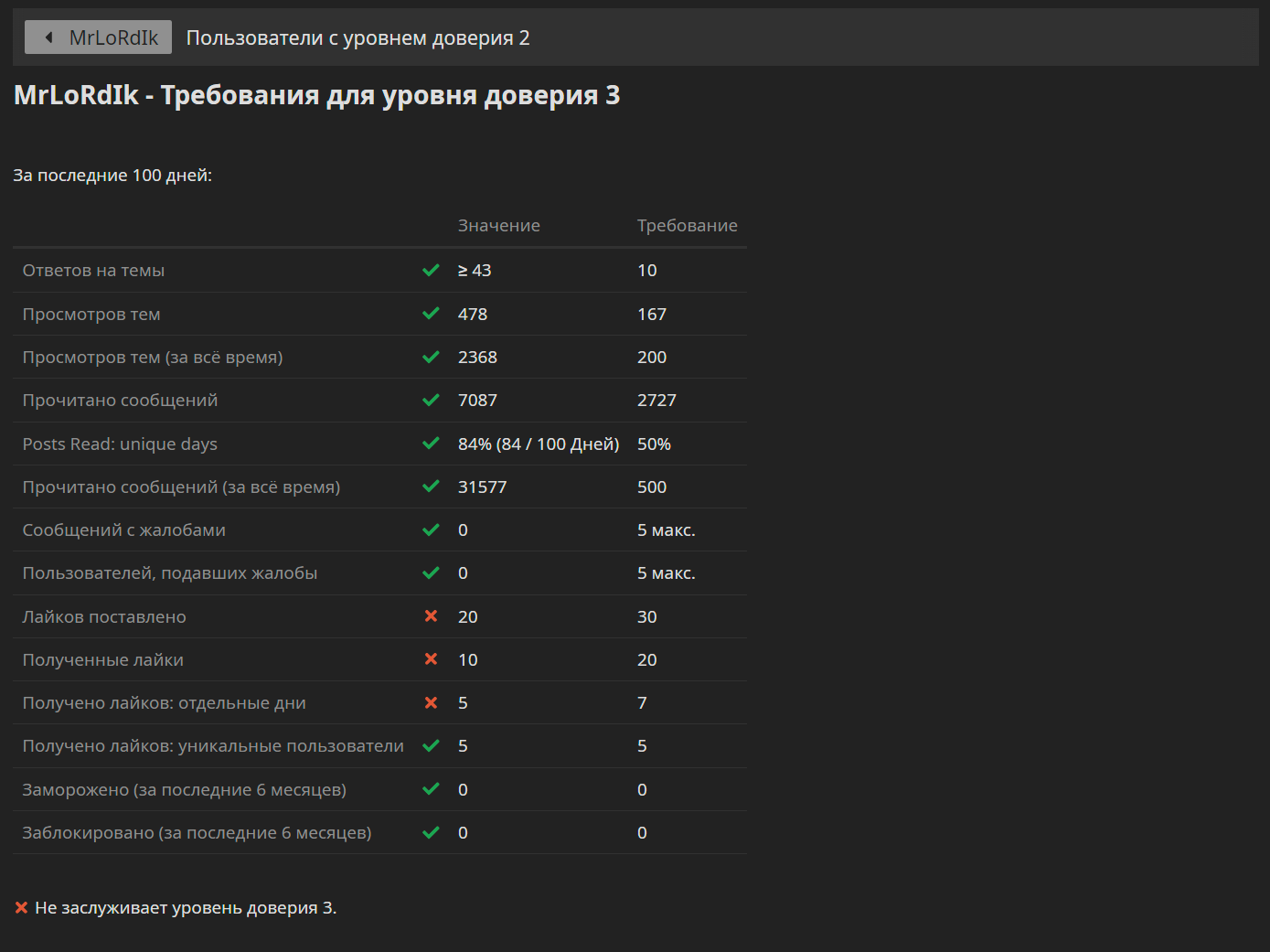The image size is (1270, 952).
Task: Click the back arrow icon beside MrLoRdIk
Action: coord(48,37)
